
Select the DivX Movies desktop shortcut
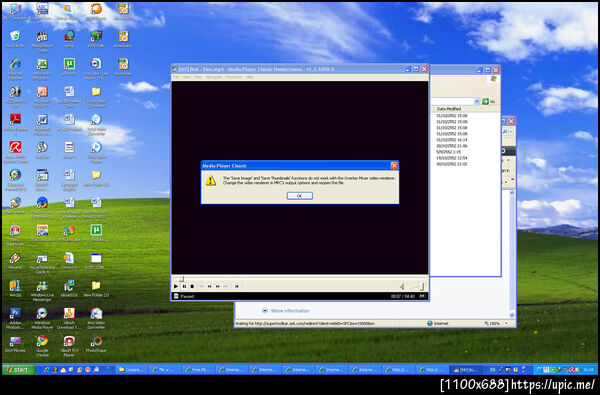pyautogui.click(x=15, y=344)
